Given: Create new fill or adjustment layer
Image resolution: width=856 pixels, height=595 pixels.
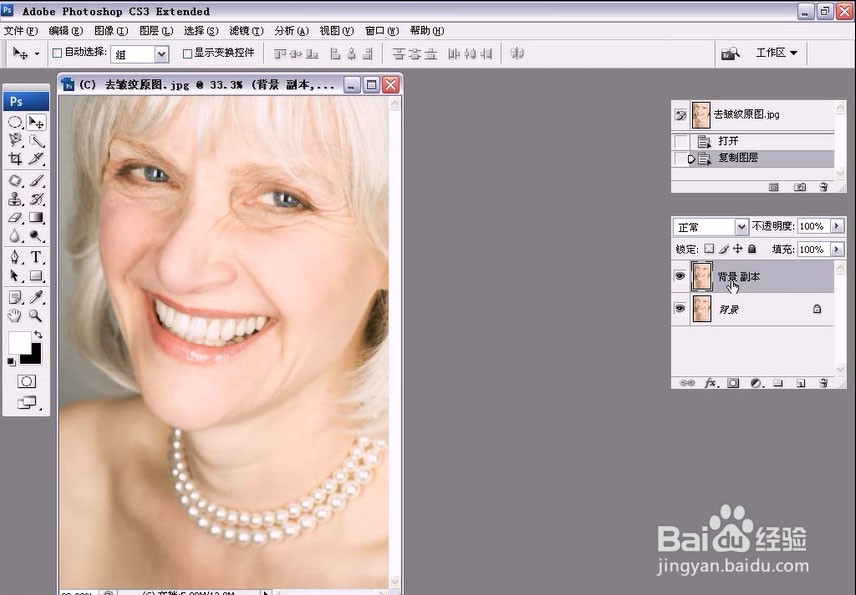Looking at the screenshot, I should [x=756, y=383].
